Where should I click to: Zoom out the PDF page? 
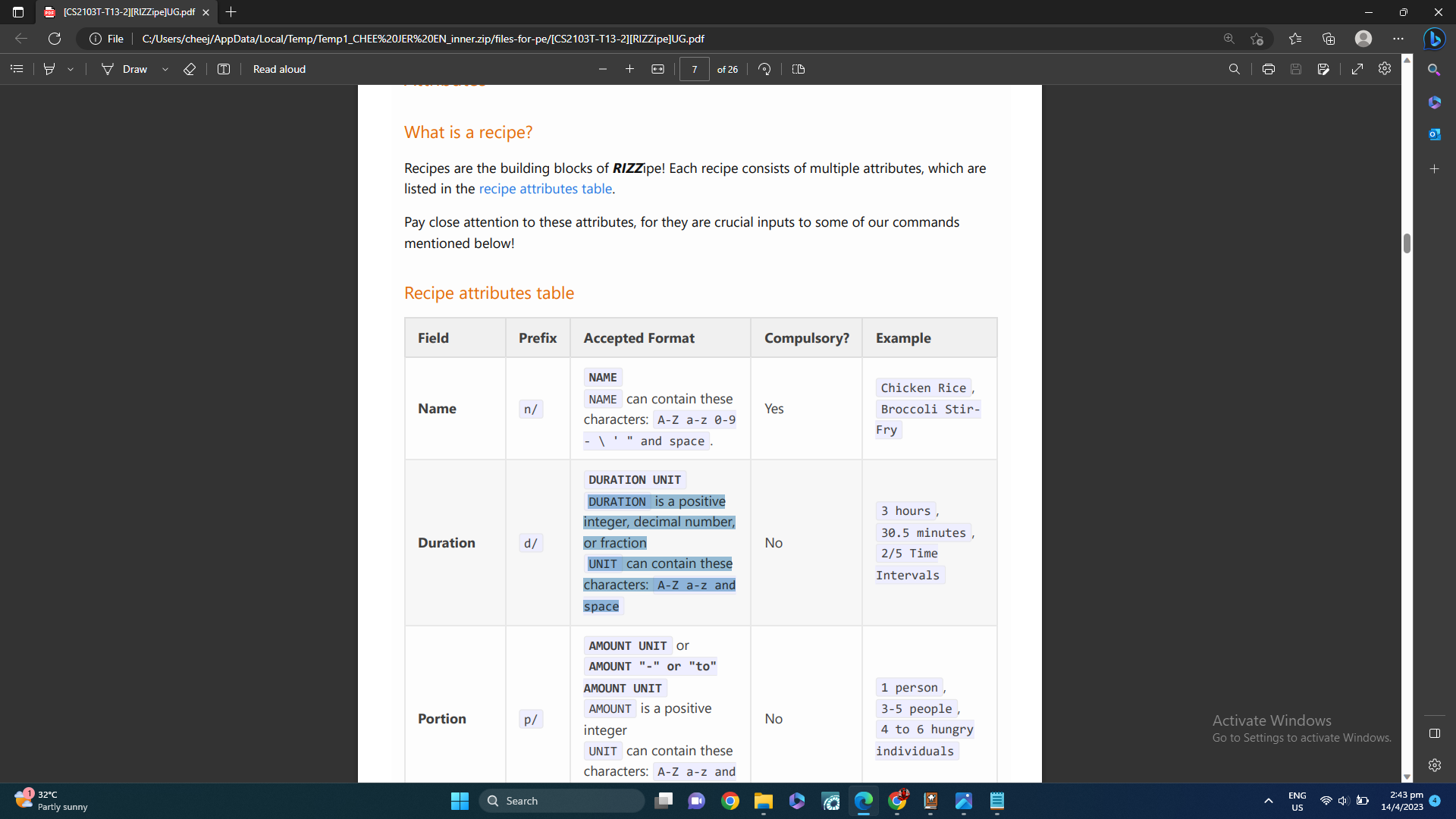603,69
